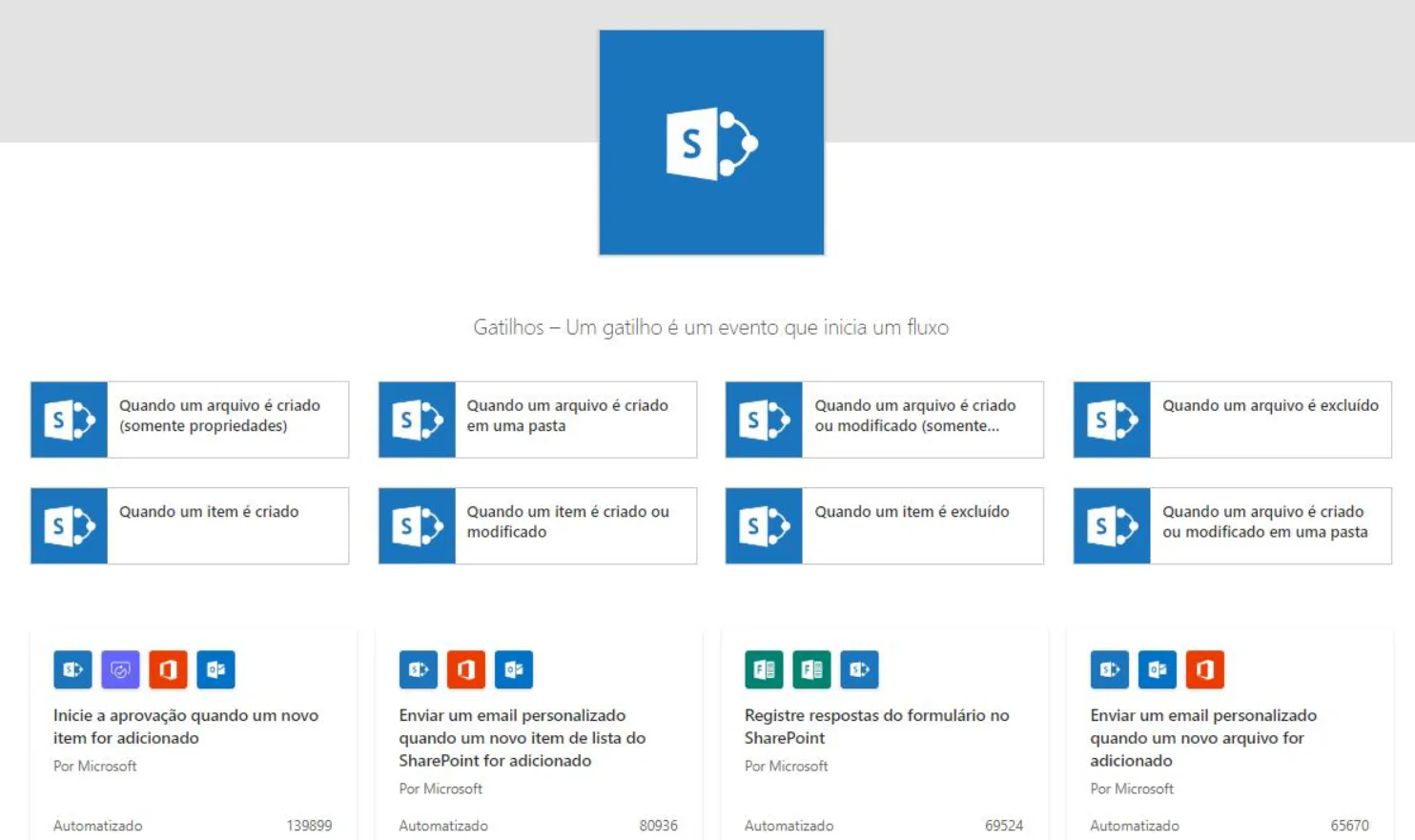Viewport: 1415px width, 840px height.
Task: Choose the 'Quando um item é criado' trigger
Action: [x=190, y=525]
